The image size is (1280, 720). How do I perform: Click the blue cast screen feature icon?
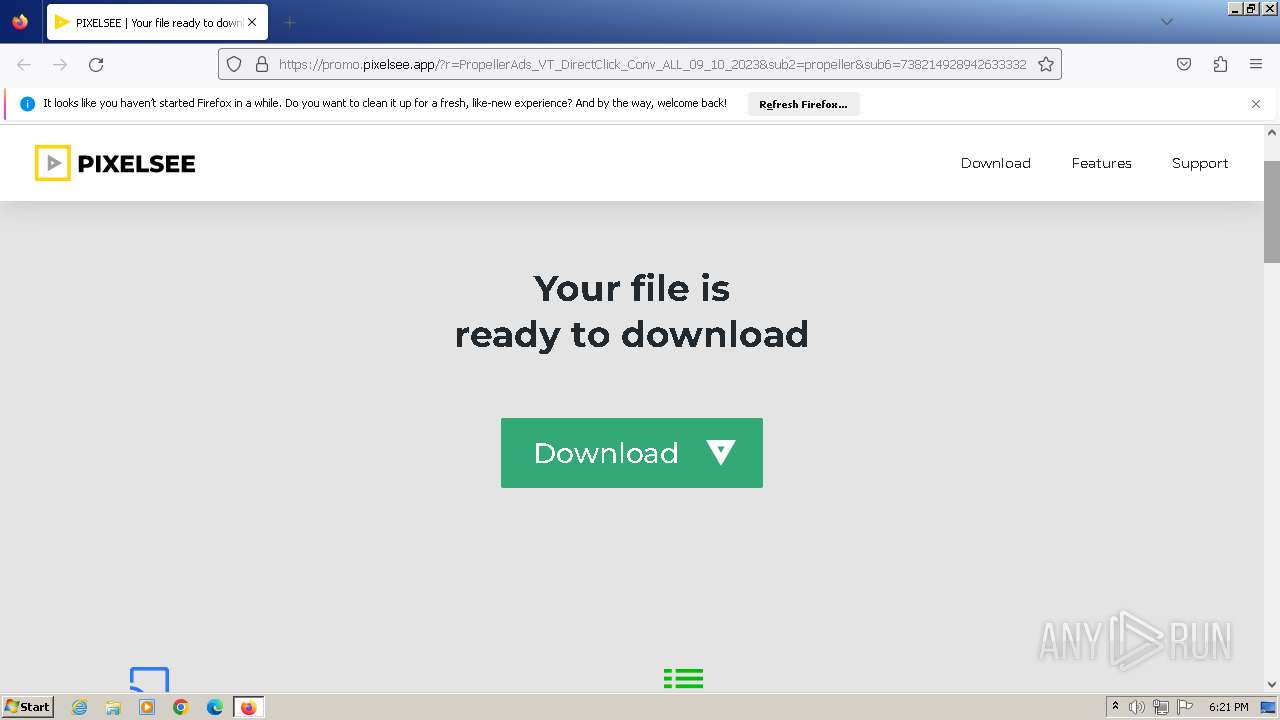coord(150,679)
